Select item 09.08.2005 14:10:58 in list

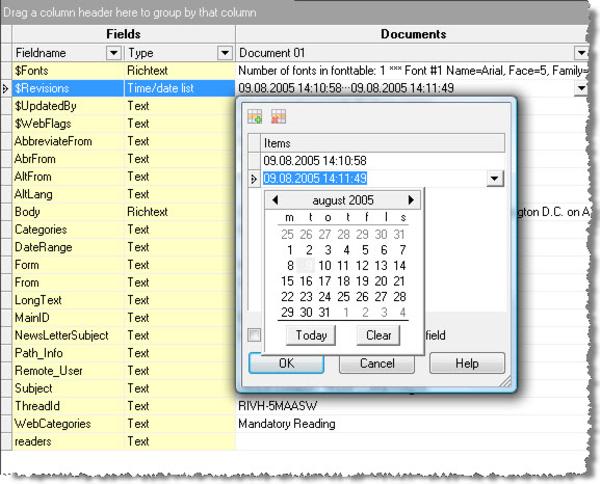[x=383, y=161]
